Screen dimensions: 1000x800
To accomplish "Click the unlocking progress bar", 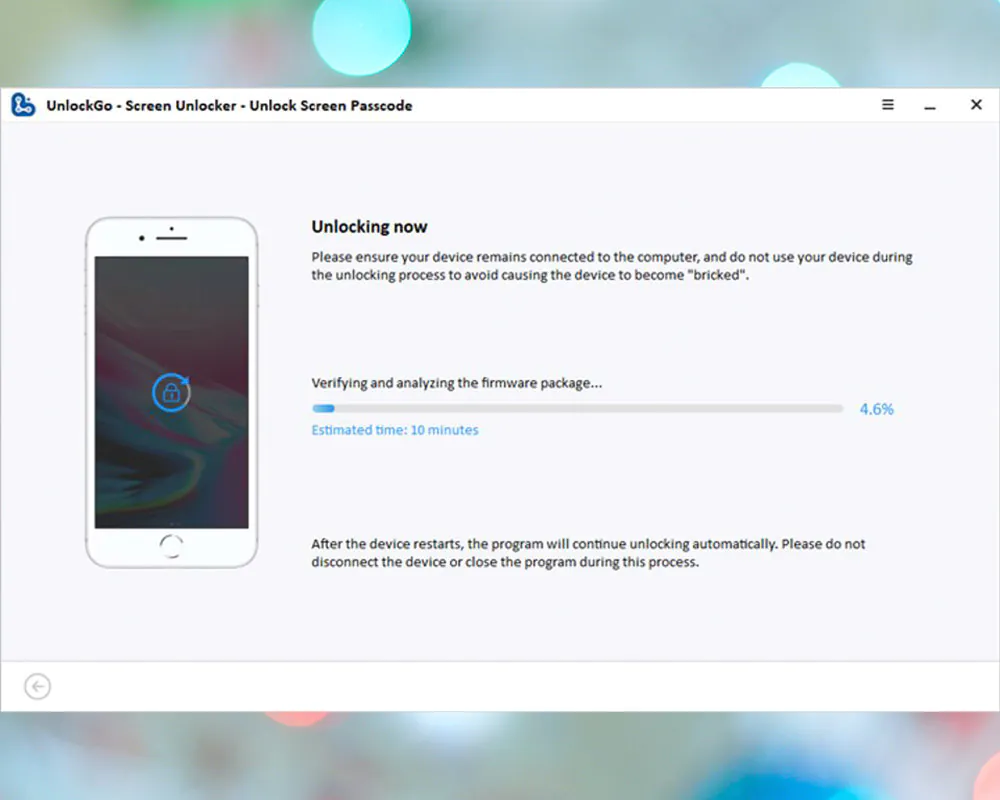I will pyautogui.click(x=577, y=408).
